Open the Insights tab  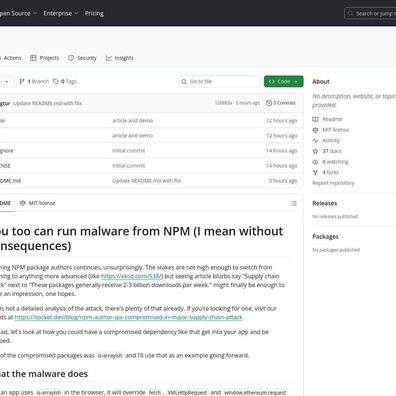(x=120, y=58)
